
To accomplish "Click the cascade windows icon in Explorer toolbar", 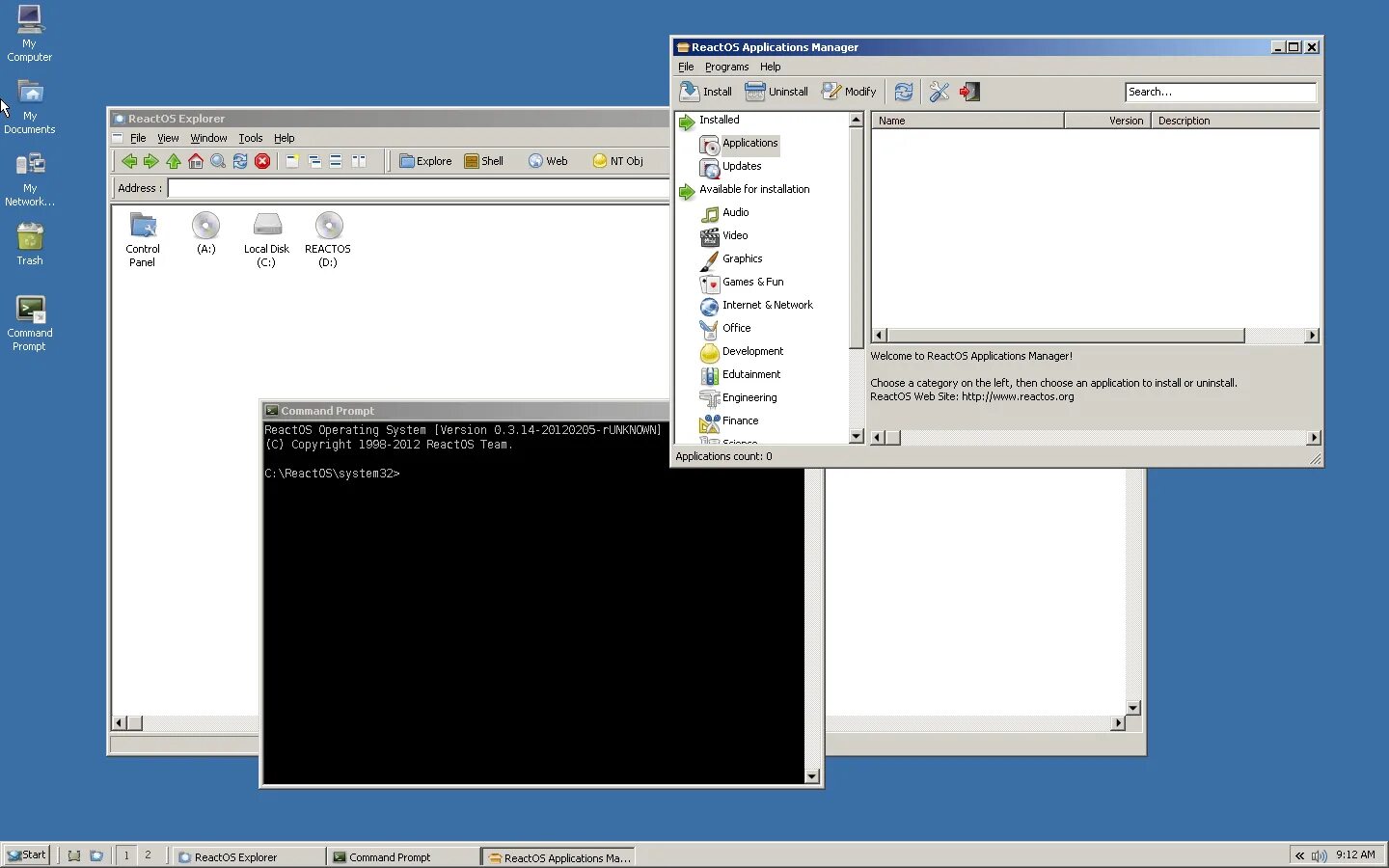I will [314, 161].
